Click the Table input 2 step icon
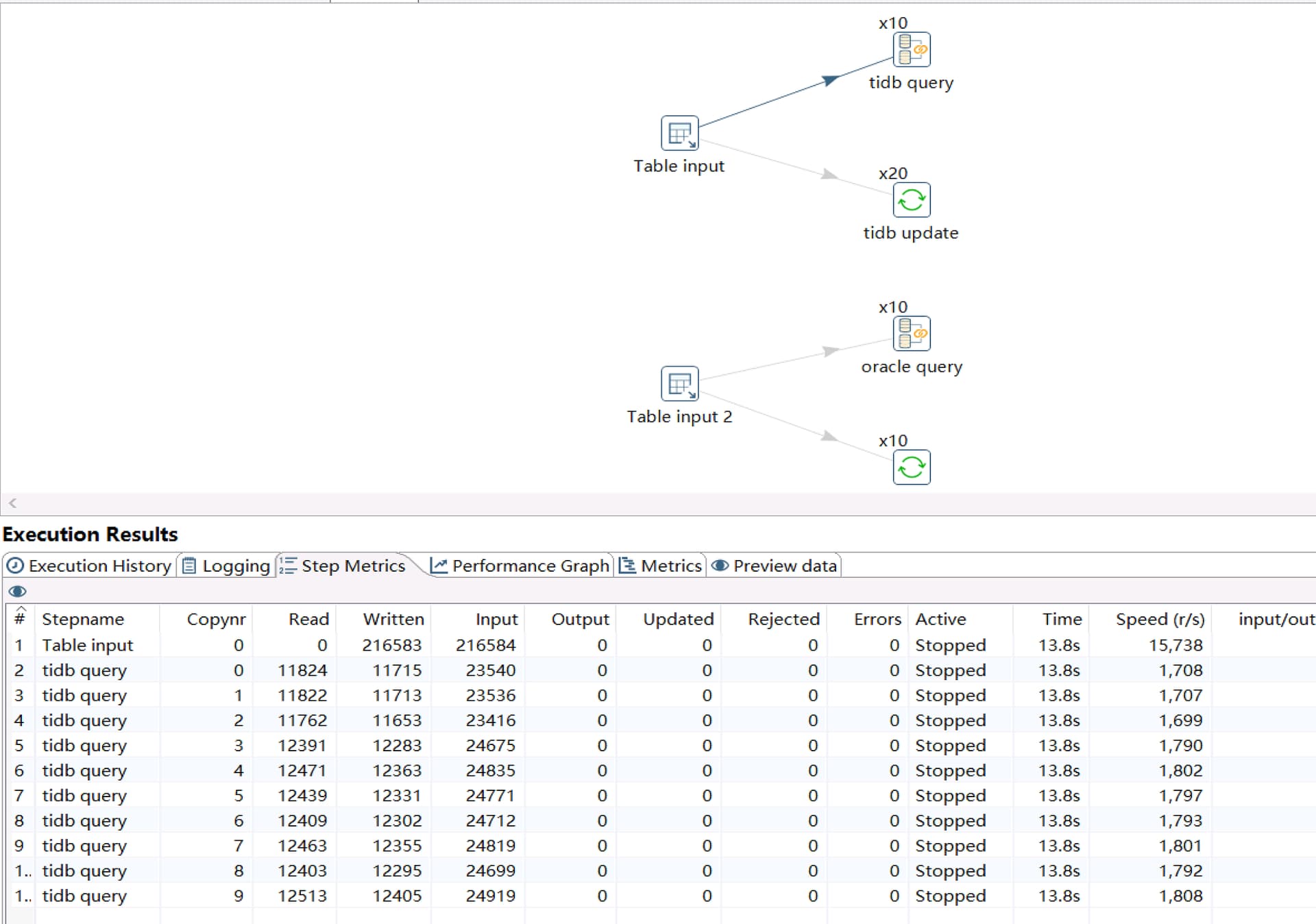Screen dimensions: 1316x924 click(x=679, y=383)
